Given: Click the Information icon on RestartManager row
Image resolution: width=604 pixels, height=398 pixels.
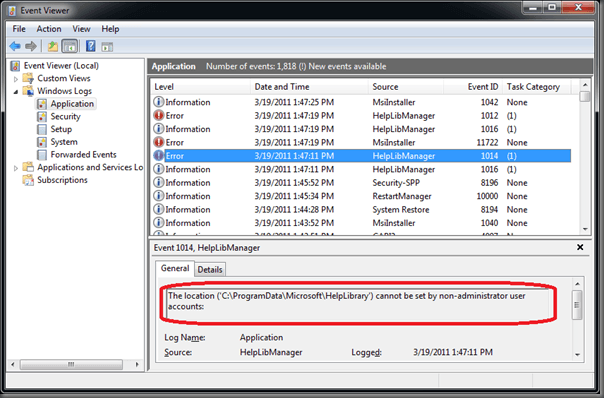Looking at the screenshot, I should point(158,196).
